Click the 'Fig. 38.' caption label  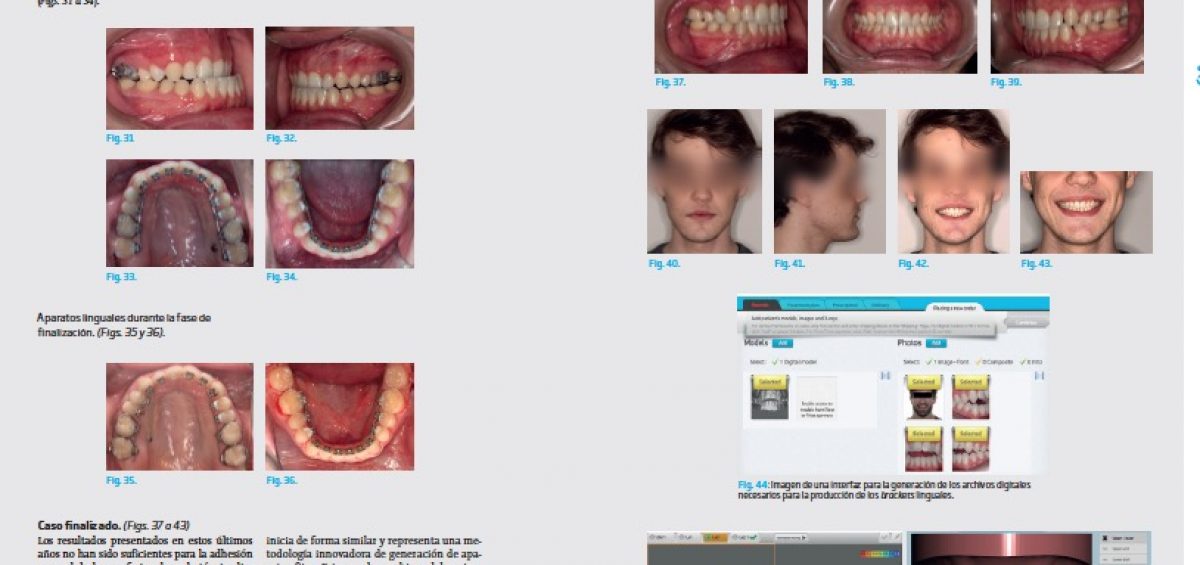[839, 82]
